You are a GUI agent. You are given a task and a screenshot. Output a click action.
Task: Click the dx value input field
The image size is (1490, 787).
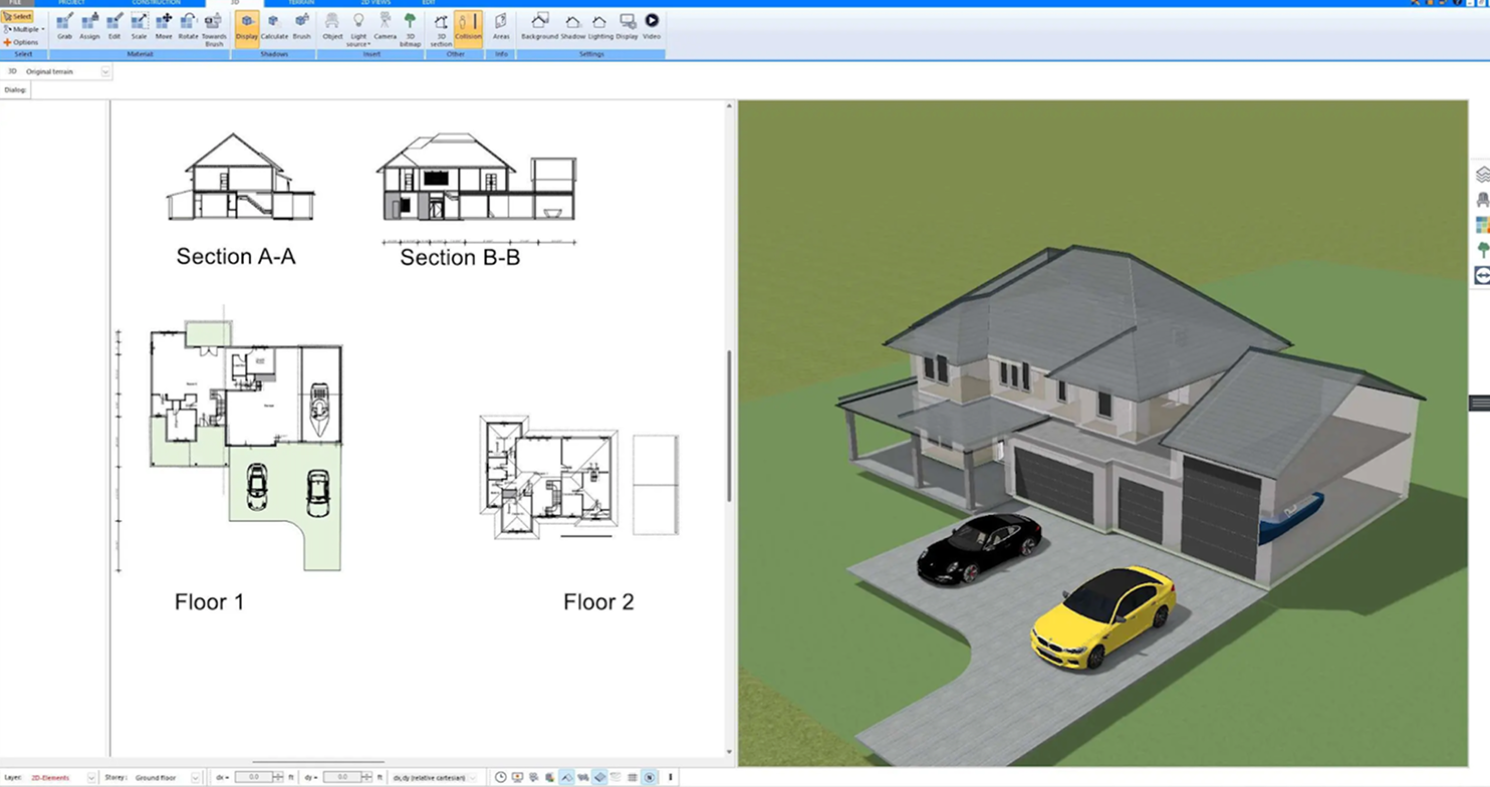254,777
